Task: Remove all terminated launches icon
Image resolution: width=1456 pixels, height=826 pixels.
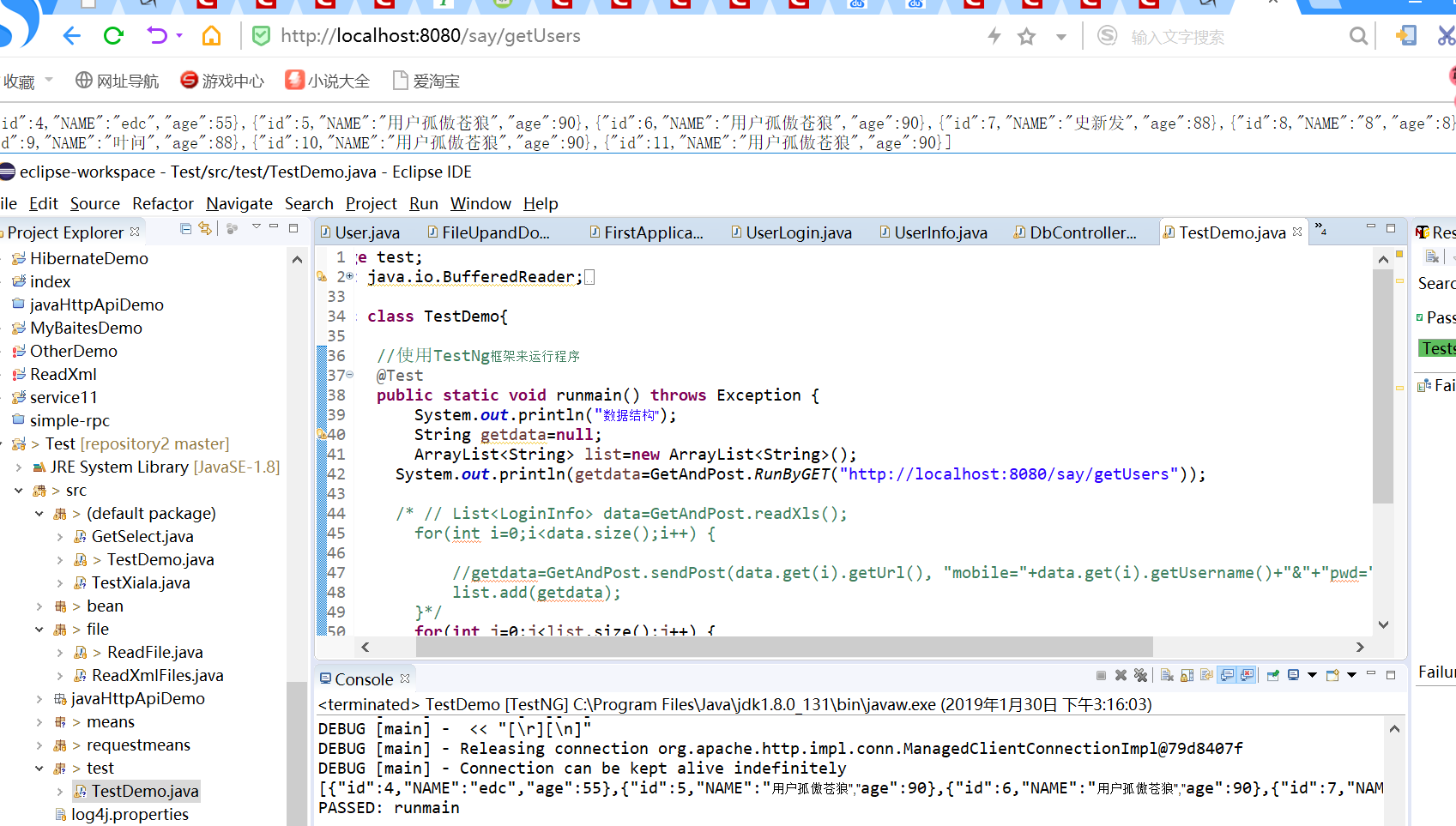Action: [x=1140, y=676]
